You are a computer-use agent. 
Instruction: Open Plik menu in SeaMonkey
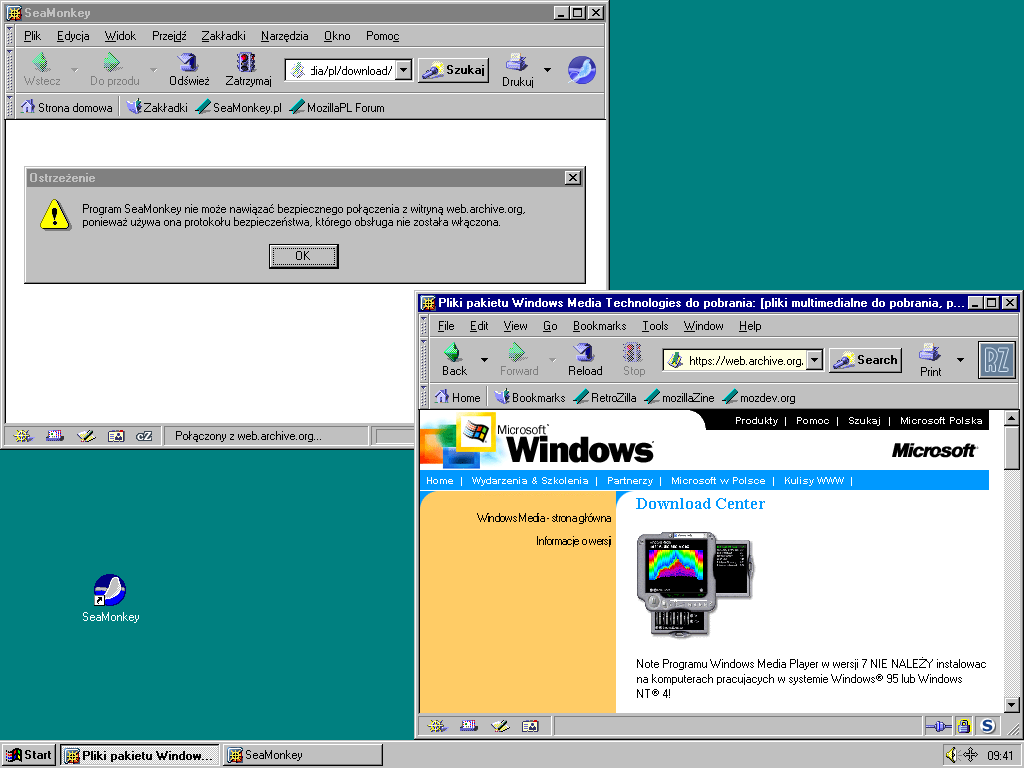pyautogui.click(x=32, y=36)
